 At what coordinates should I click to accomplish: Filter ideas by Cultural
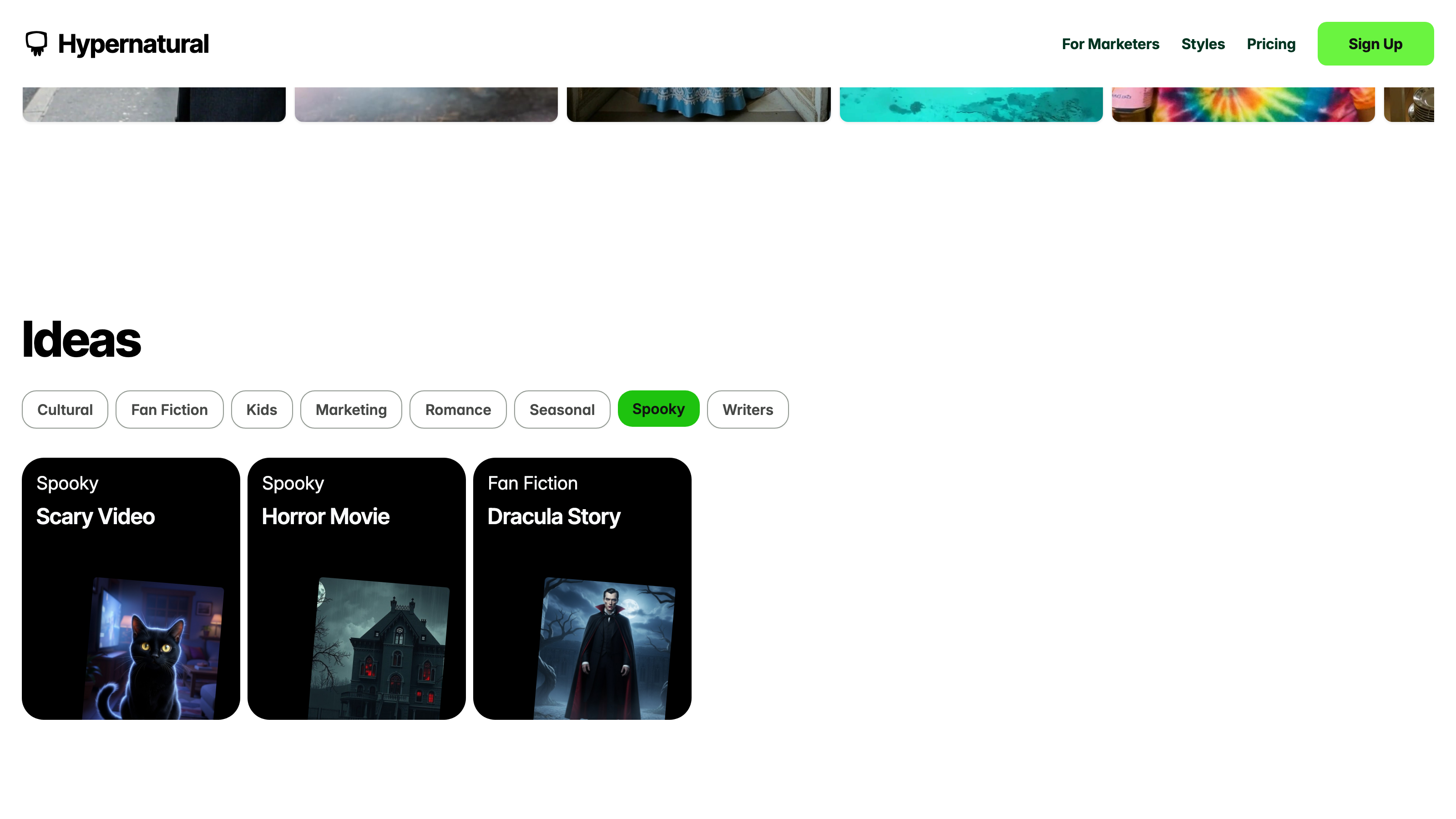(x=65, y=409)
